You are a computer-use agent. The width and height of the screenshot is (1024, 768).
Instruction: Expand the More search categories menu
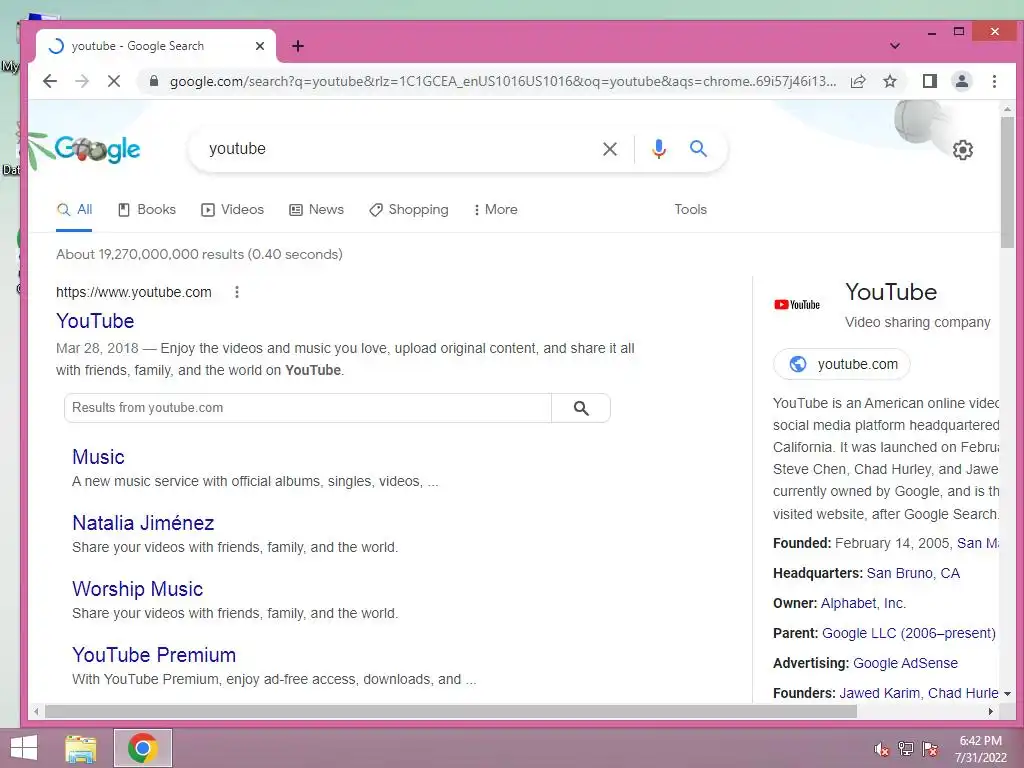pos(496,210)
